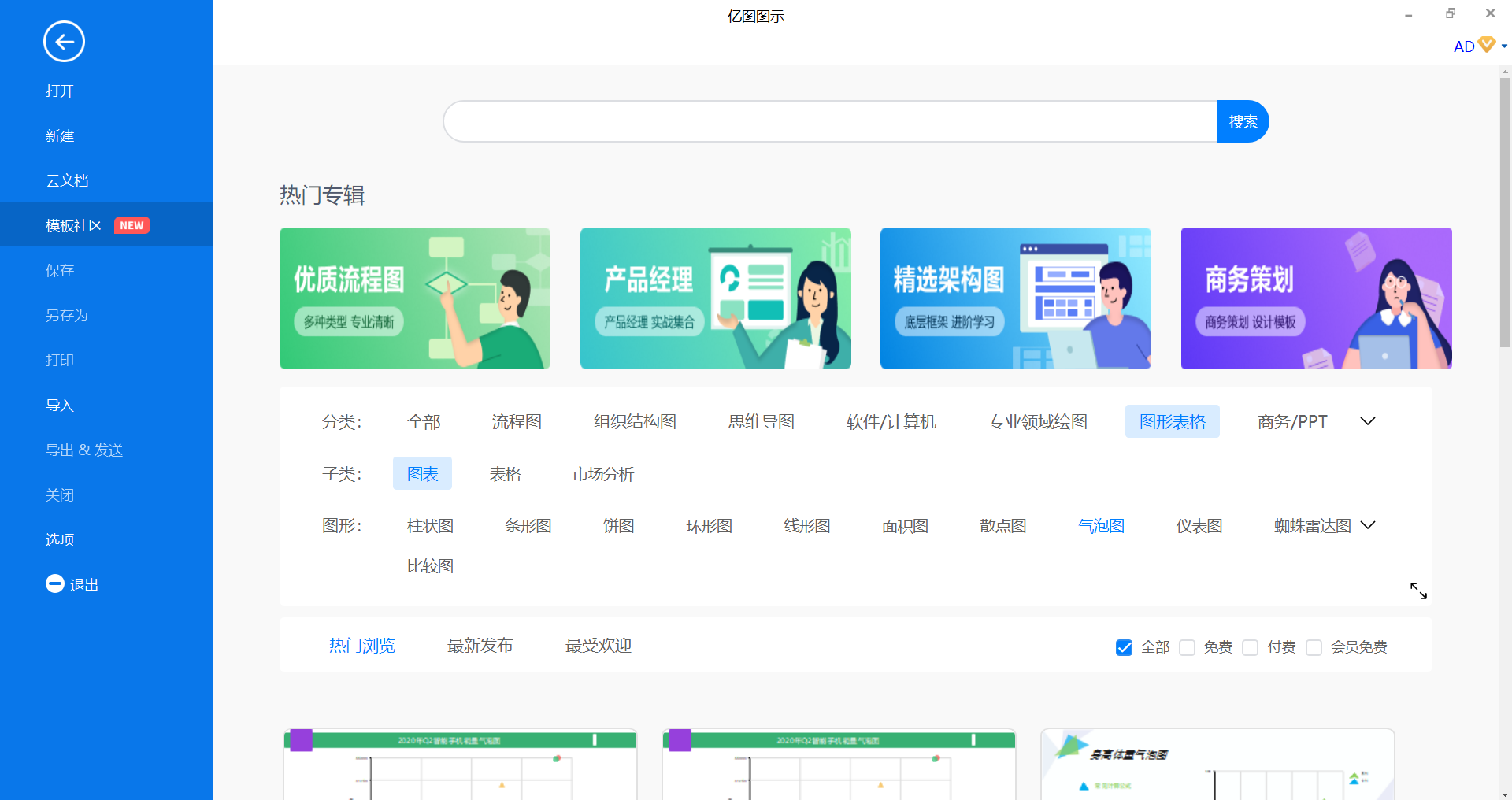Filter by 比较图 shape

(x=430, y=565)
